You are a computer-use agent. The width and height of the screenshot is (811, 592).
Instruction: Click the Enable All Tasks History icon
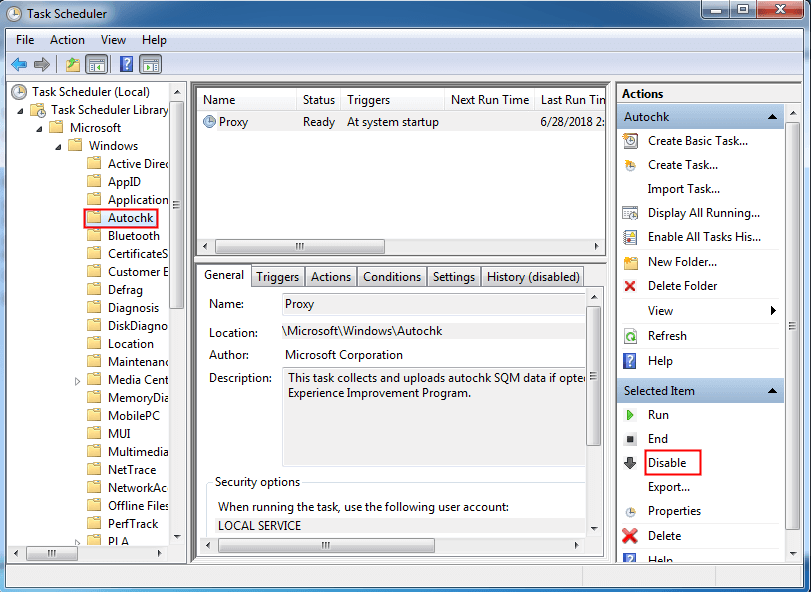[x=630, y=237]
